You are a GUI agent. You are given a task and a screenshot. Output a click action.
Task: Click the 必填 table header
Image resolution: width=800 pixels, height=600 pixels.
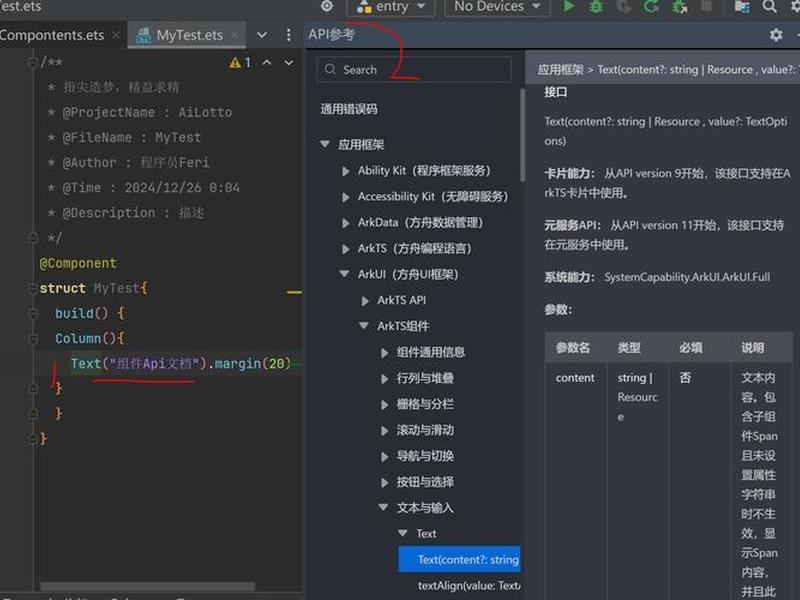[691, 348]
